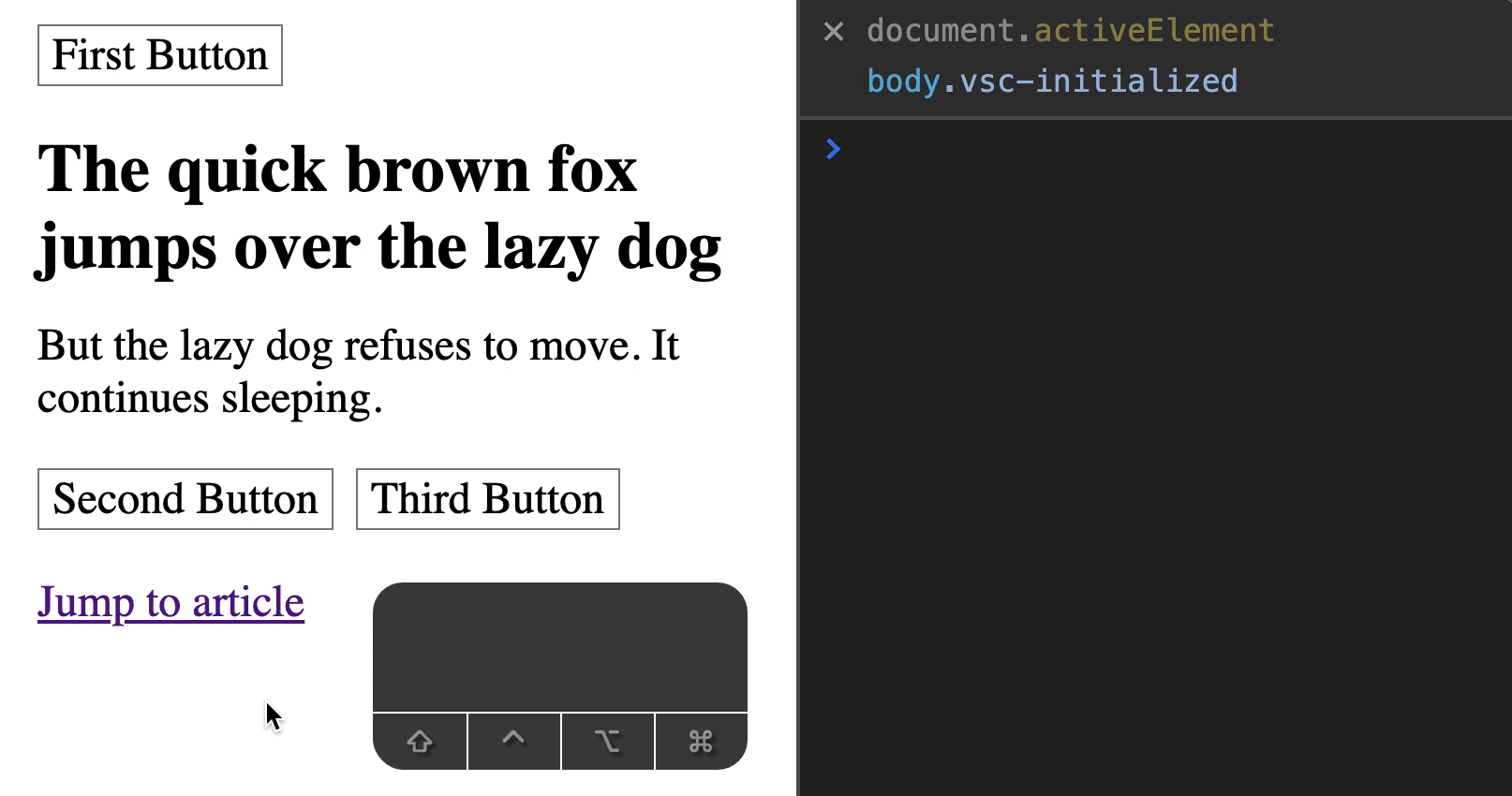1512x796 pixels.
Task: Click the "activeElement" property name
Action: [1154, 31]
